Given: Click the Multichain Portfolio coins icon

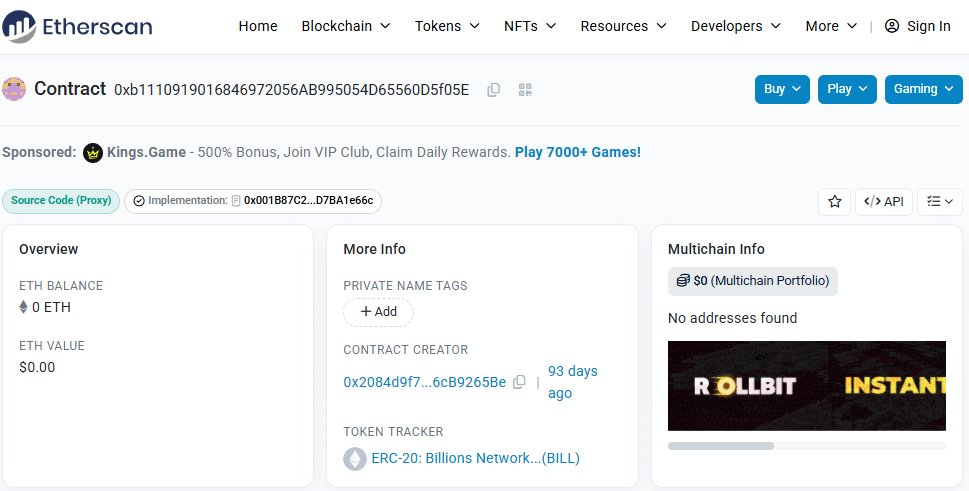Looking at the screenshot, I should coord(683,281).
